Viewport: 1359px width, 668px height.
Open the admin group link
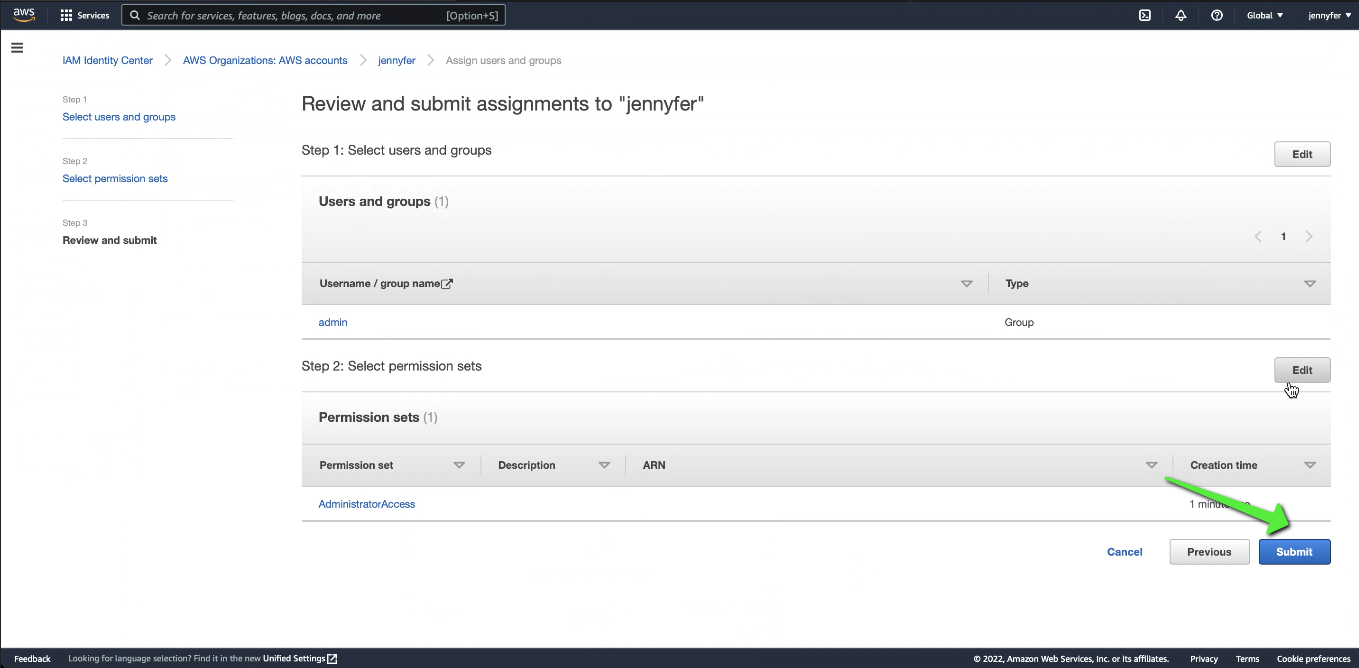[333, 323]
